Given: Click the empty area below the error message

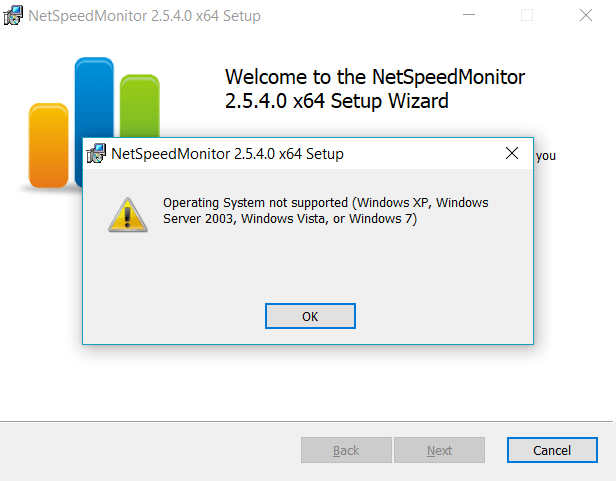Looking at the screenshot, I should click(x=308, y=265).
